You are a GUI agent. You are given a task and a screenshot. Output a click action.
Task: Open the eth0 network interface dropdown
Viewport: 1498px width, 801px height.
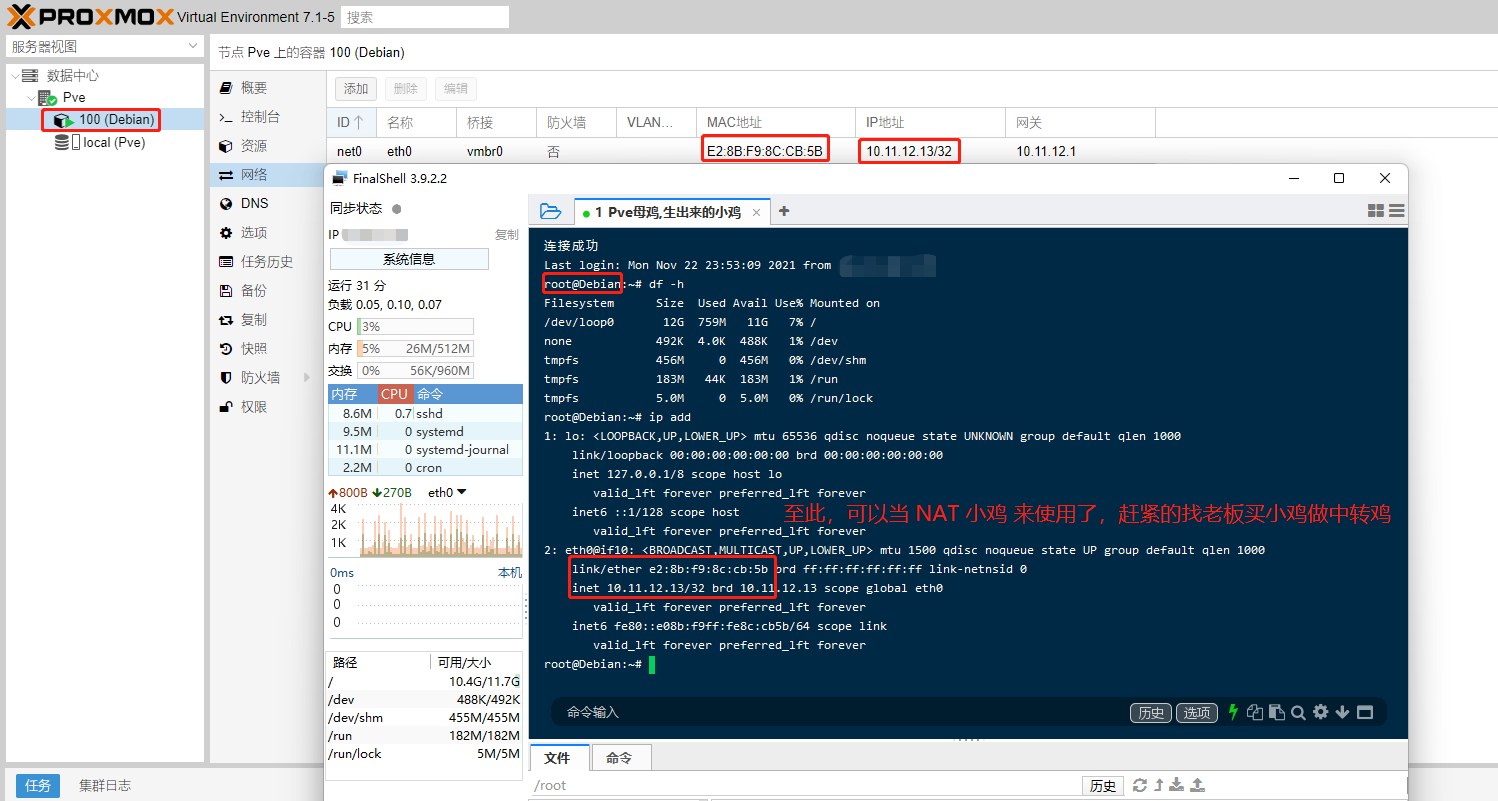coord(461,492)
